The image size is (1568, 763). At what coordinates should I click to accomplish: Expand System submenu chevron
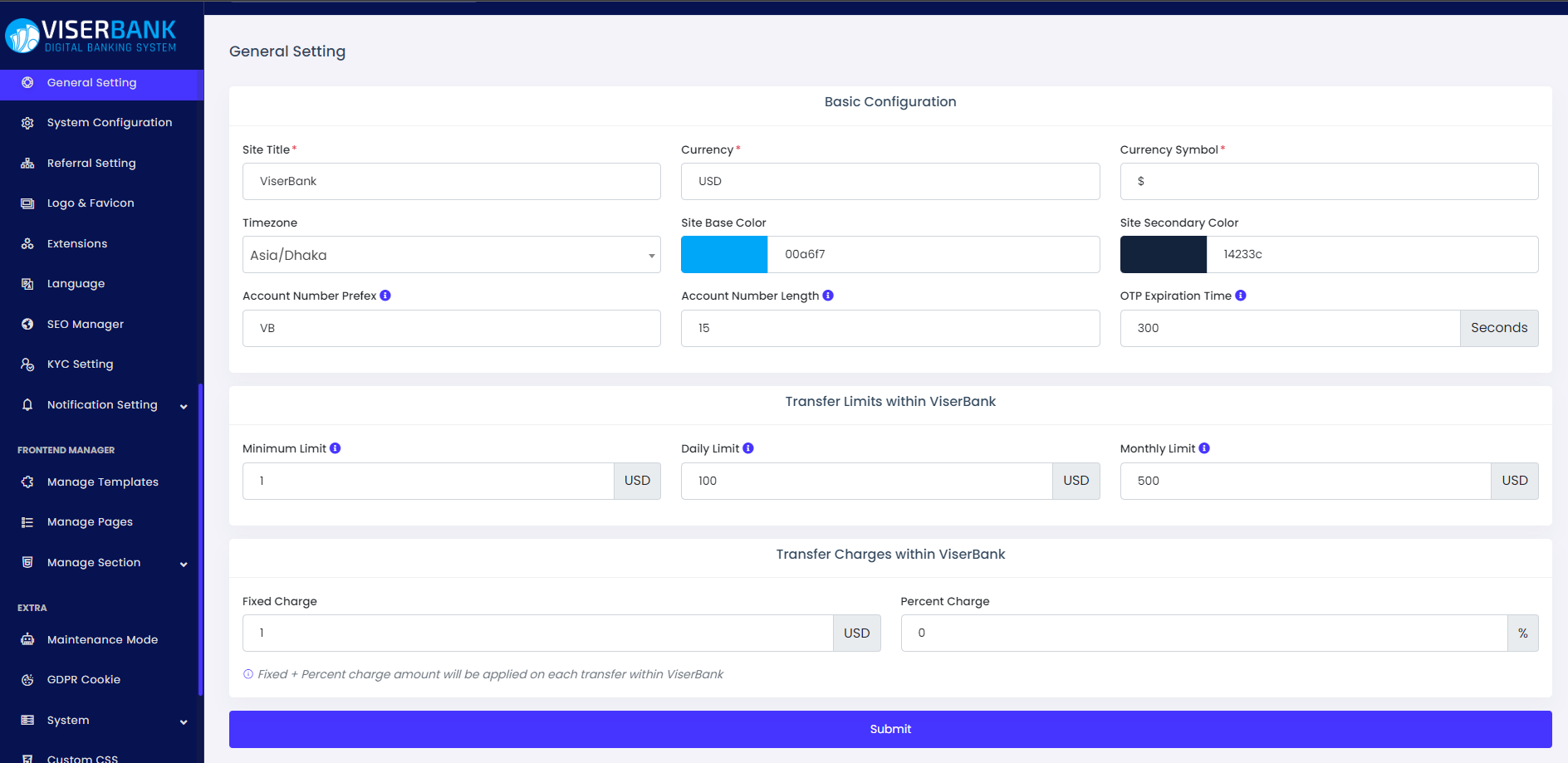tap(184, 721)
